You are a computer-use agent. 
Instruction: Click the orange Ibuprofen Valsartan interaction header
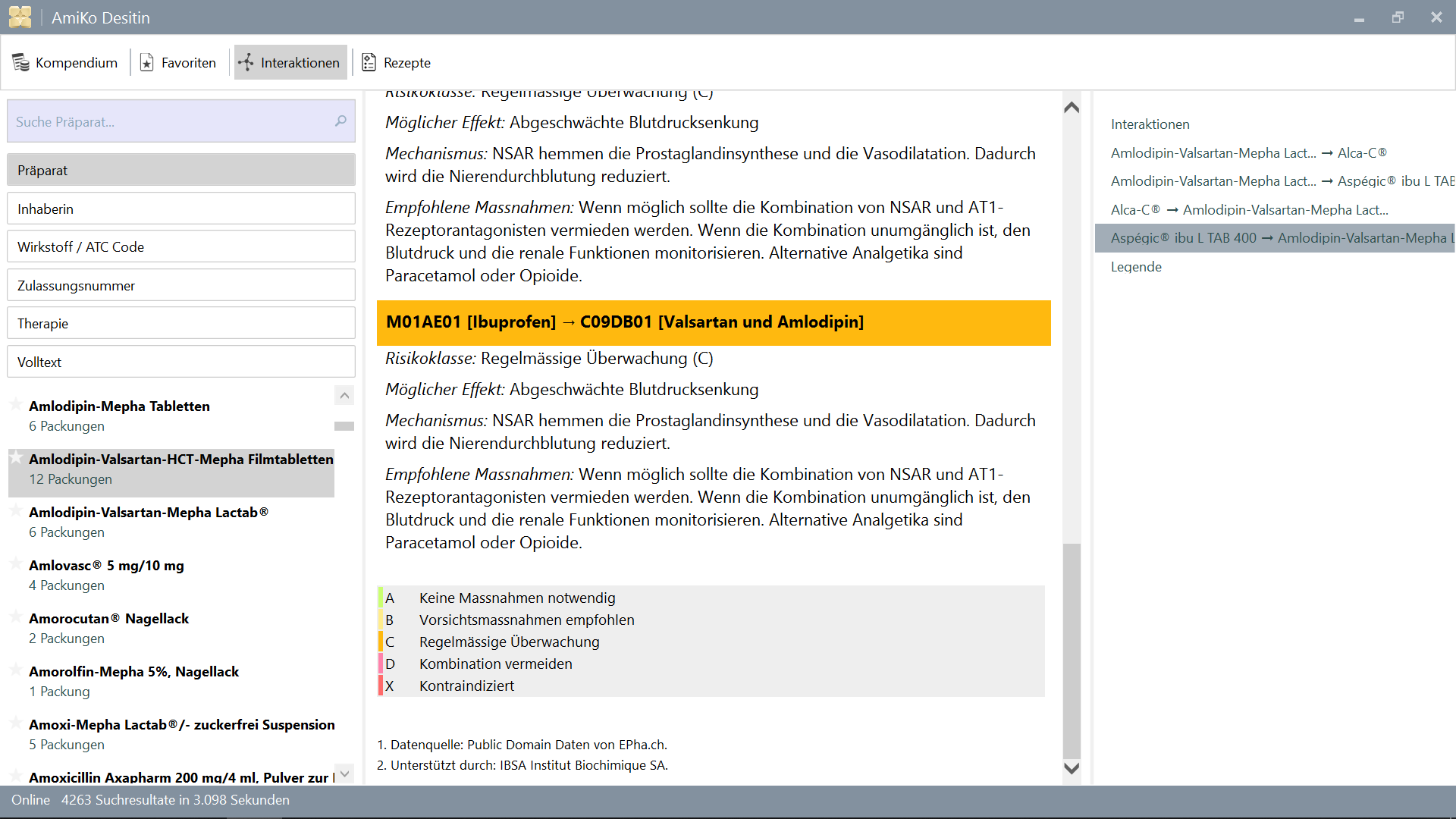click(713, 322)
